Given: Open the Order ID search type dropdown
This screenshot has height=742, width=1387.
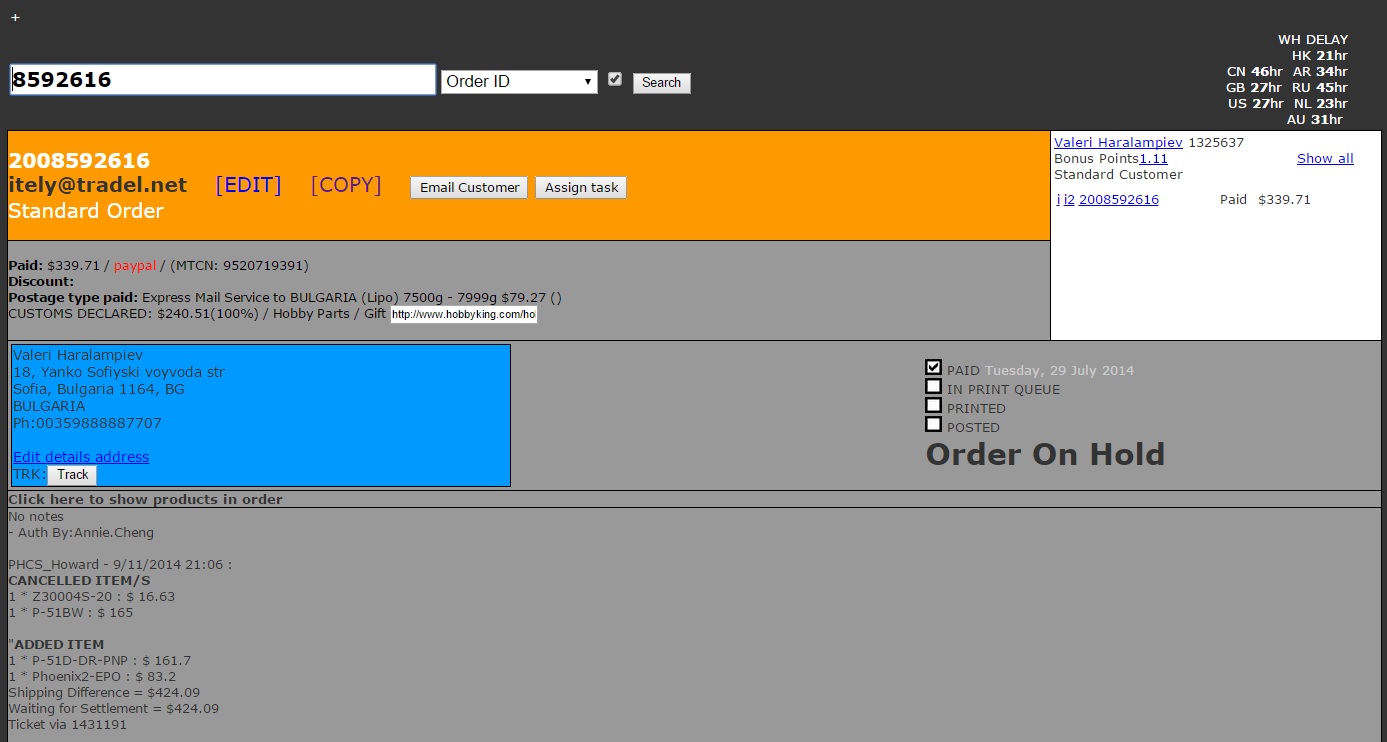Looking at the screenshot, I should [518, 82].
